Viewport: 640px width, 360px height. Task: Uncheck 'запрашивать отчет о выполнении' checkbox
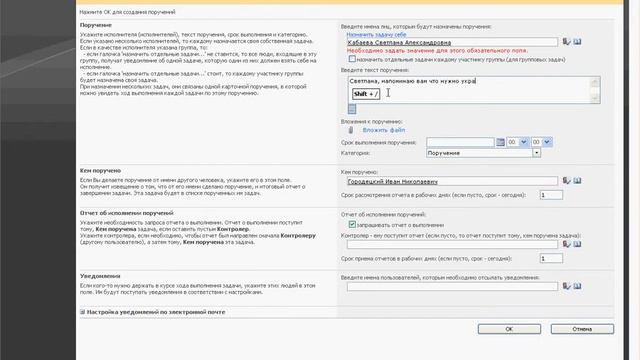pyautogui.click(x=352, y=224)
